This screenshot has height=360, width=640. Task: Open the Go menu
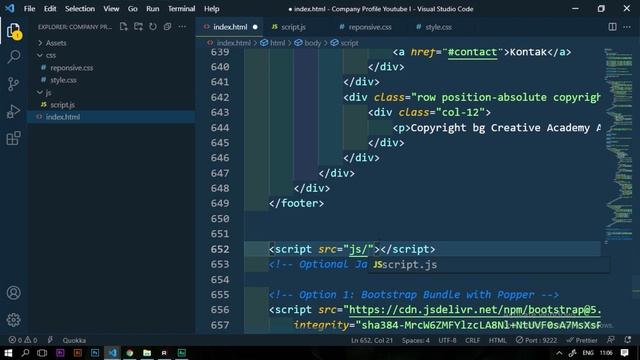click(x=133, y=9)
